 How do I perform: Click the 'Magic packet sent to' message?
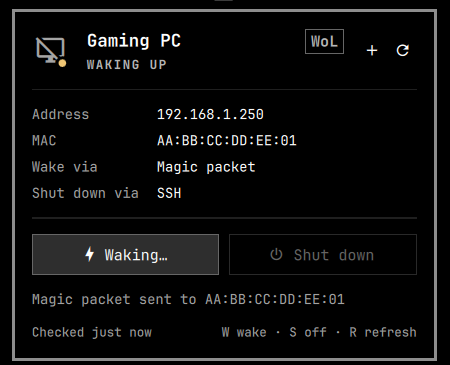pos(188,299)
